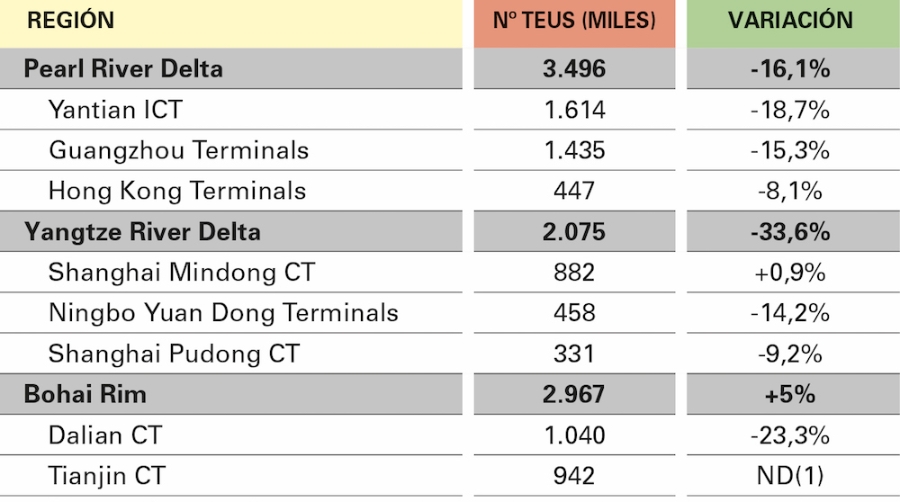Click the 3.496 TEUs value
900x502 pixels.
click(574, 69)
